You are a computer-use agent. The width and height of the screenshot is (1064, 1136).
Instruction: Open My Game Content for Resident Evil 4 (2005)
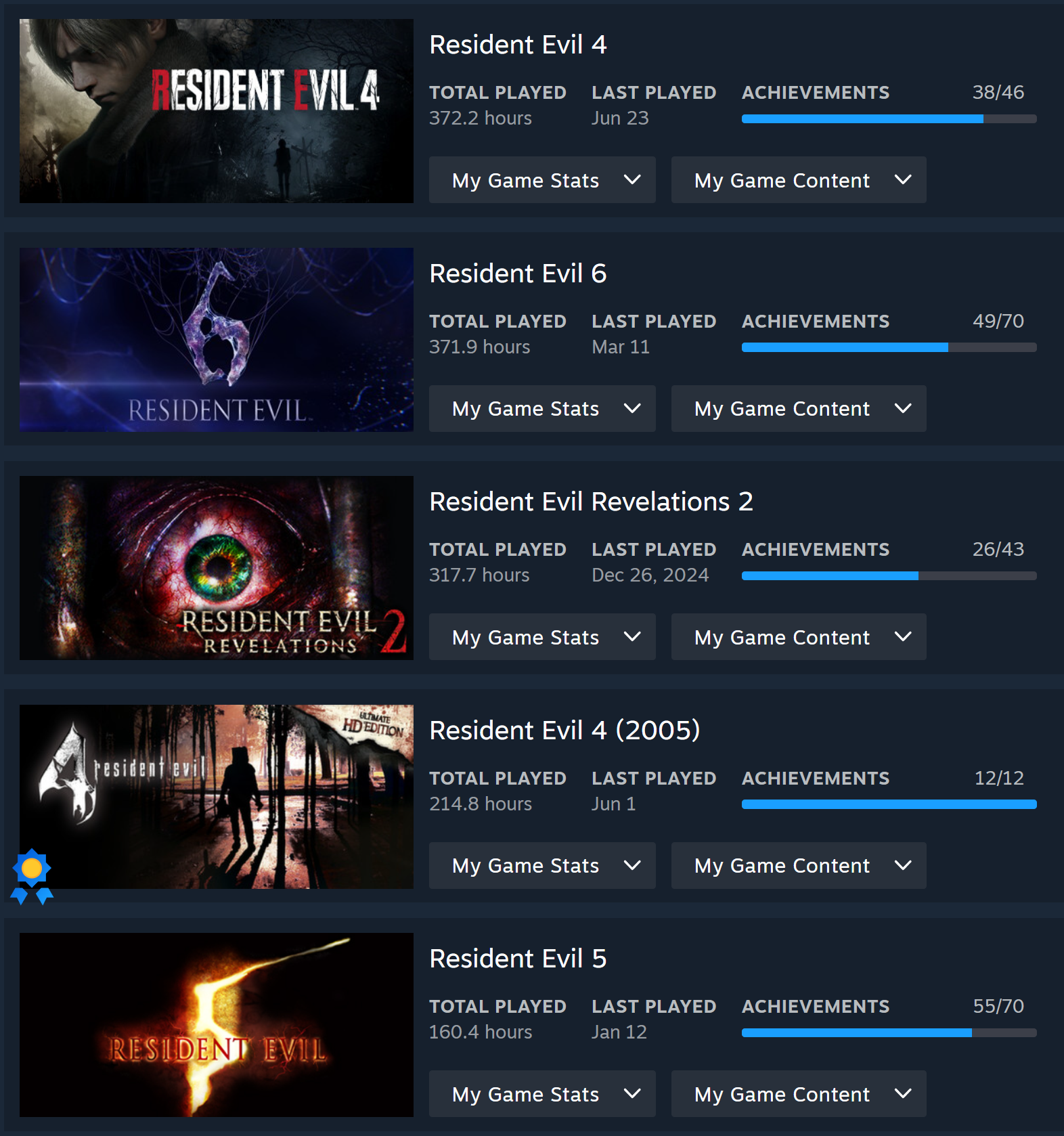click(799, 866)
